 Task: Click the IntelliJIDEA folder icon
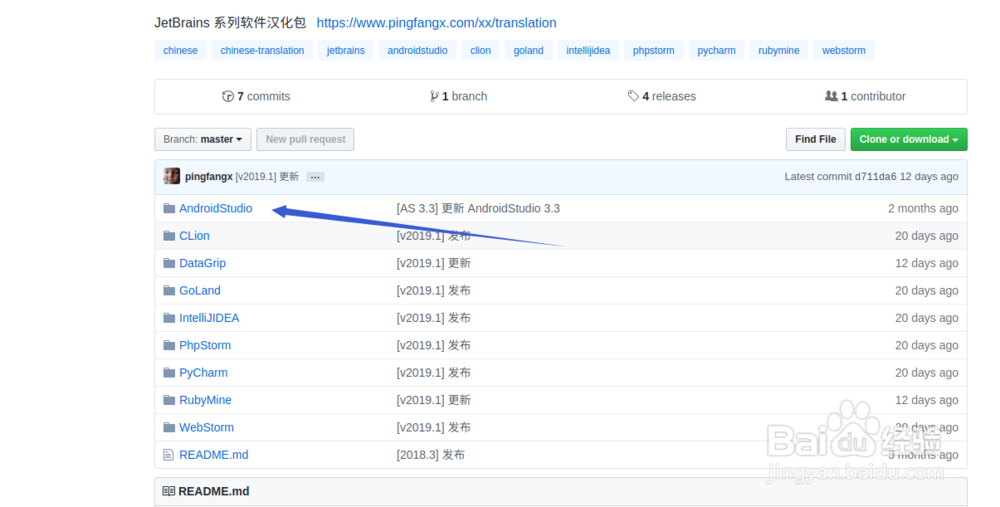click(169, 318)
